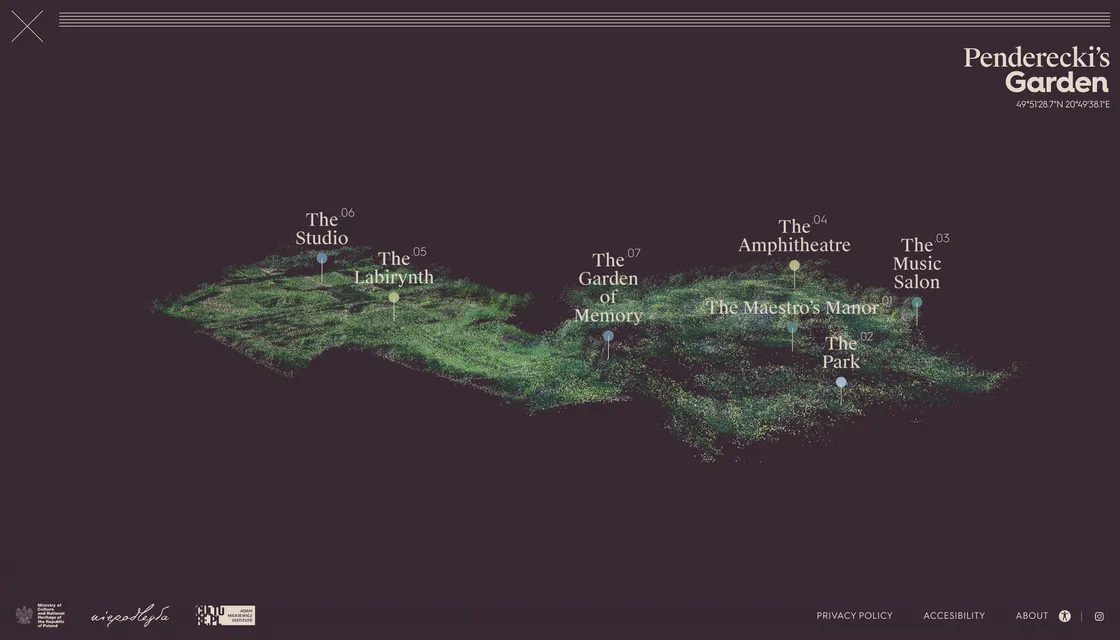
Task: Select The Studio location marker
Action: tap(322, 256)
